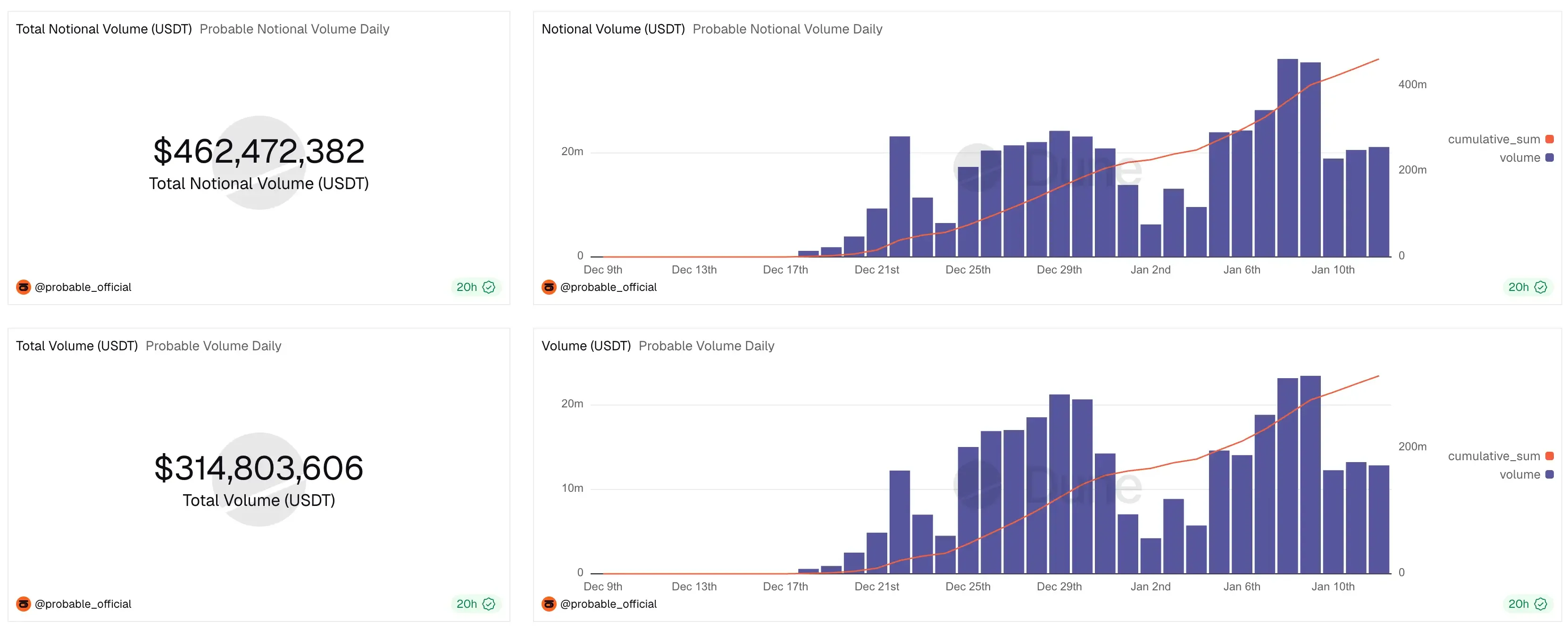
Task: Click the 20h freshness badge in Total Volume card
Action: 467,604
